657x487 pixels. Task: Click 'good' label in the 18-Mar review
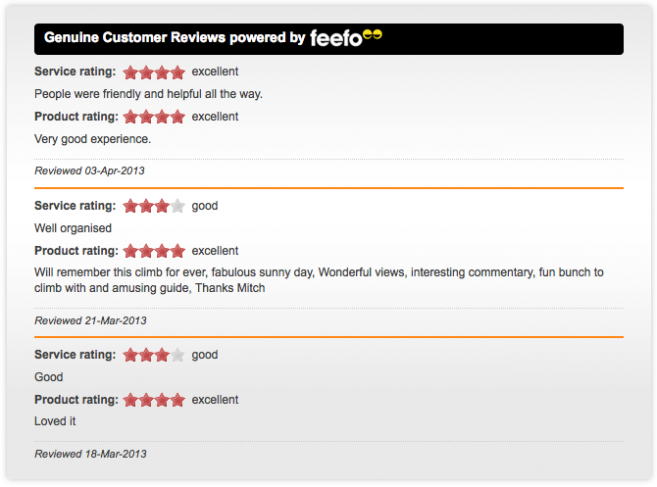click(205, 355)
